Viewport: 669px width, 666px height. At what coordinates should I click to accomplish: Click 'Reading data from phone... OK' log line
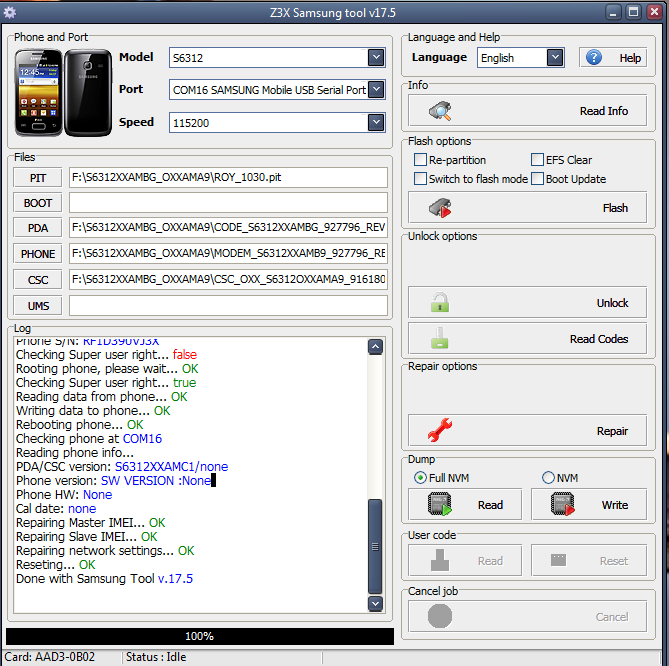coord(102,397)
